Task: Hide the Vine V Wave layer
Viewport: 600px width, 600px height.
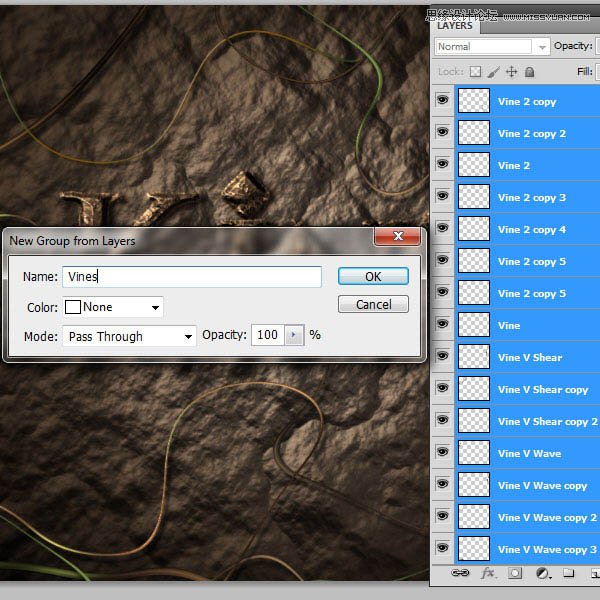Action: click(x=442, y=452)
